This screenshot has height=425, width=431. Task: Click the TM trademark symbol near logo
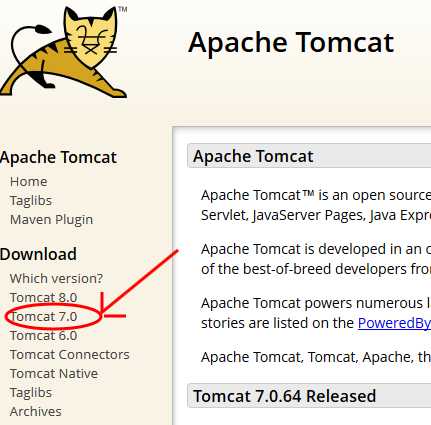click(123, 9)
